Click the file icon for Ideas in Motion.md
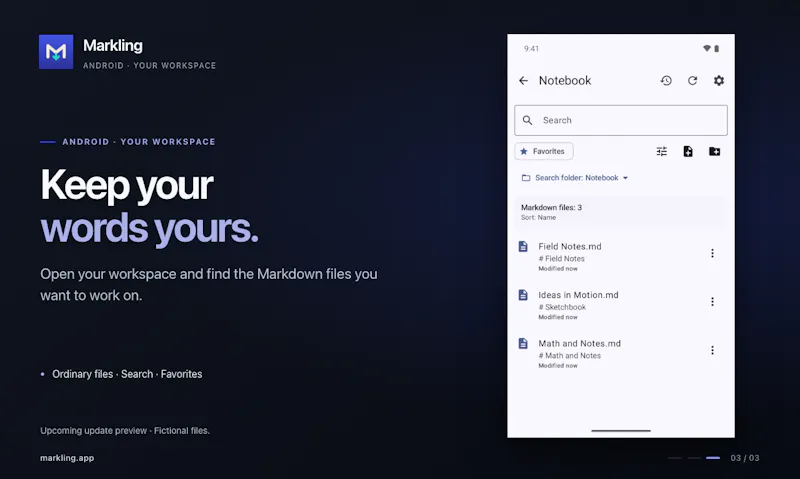Viewport: 800px width, 479px height. [x=523, y=295]
